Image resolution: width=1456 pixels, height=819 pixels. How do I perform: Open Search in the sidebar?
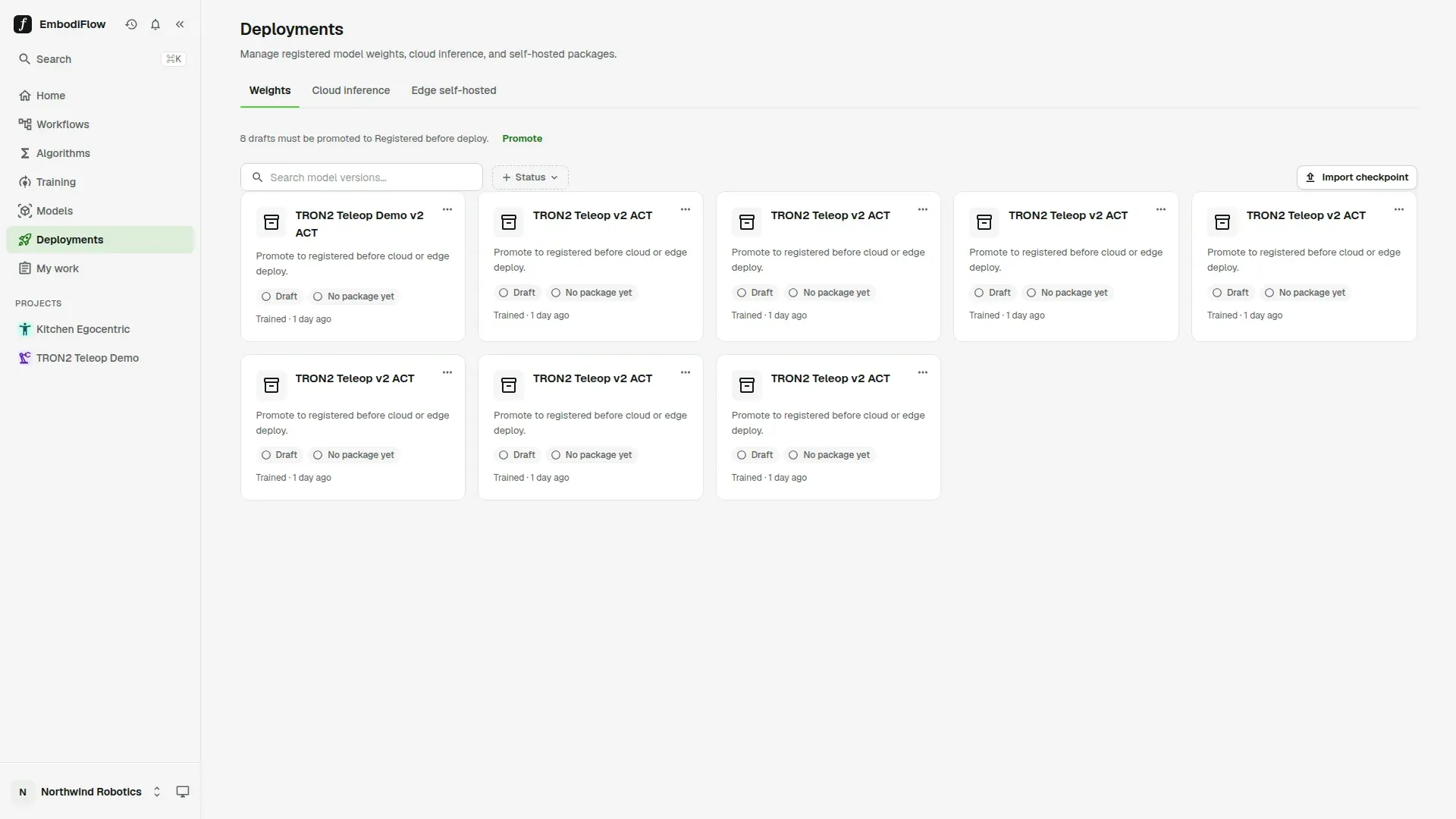pyautogui.click(x=100, y=59)
